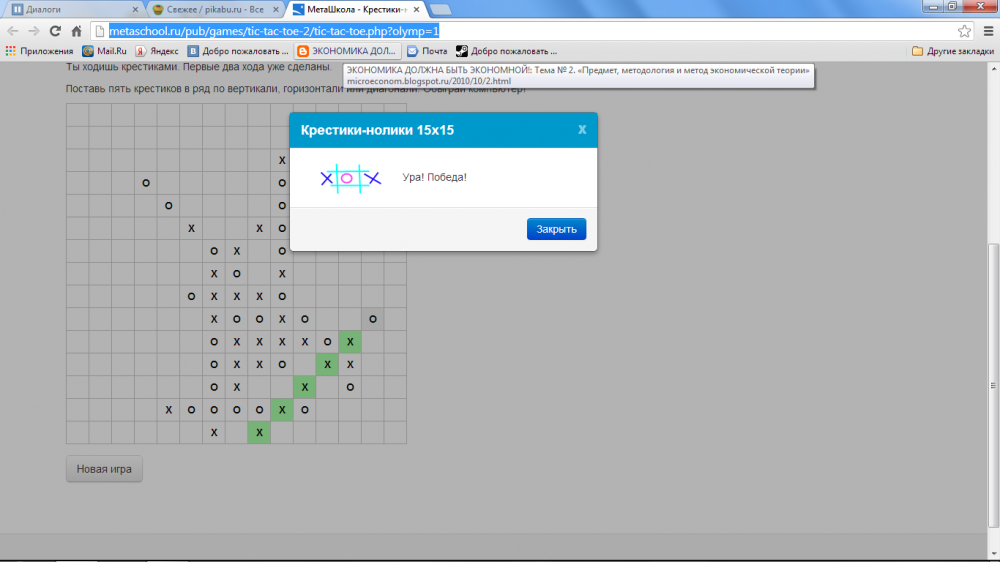
Task: Start a new game with Новая игра
Action: coord(104,469)
